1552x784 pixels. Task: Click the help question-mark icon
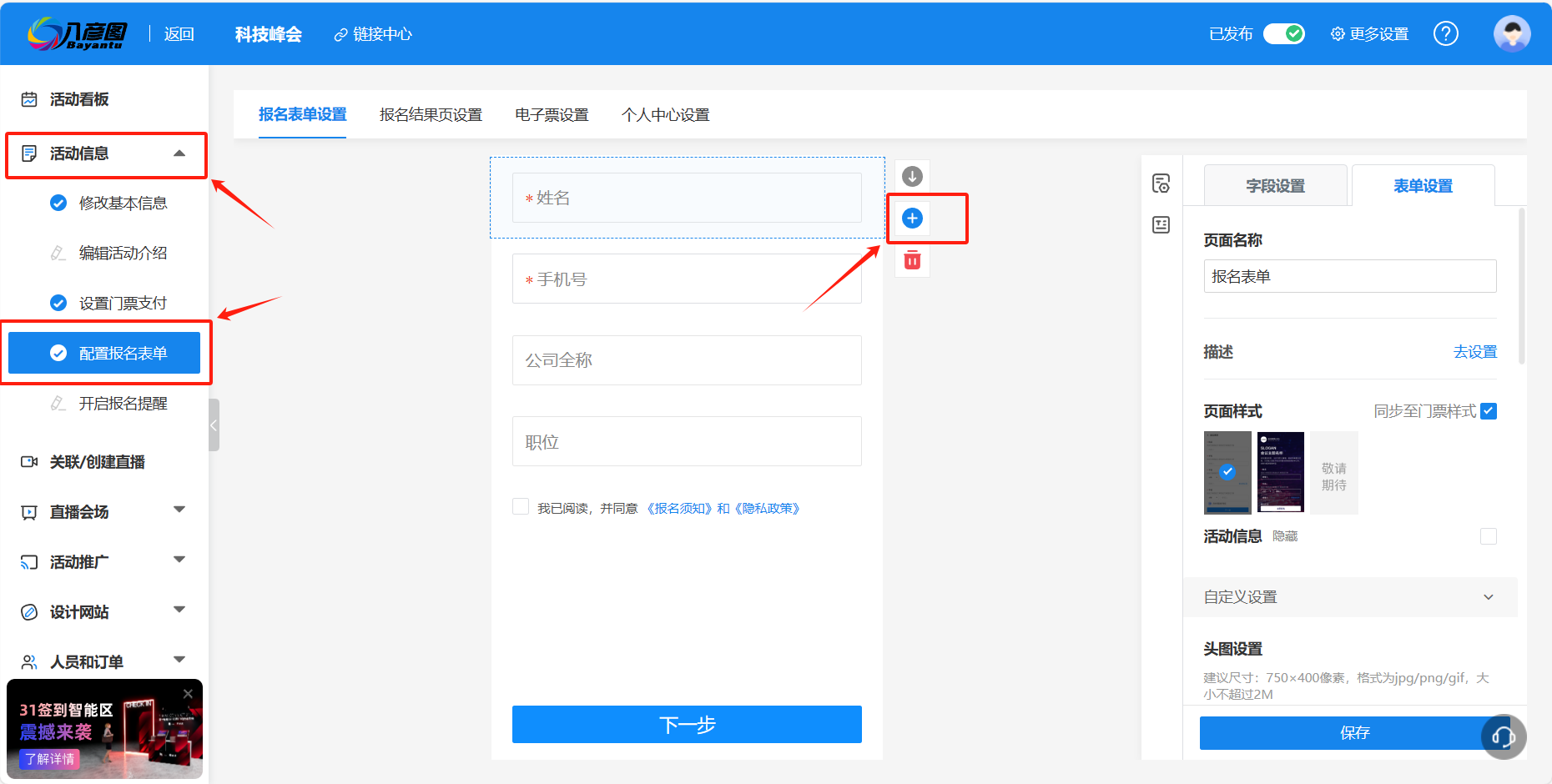1446,33
